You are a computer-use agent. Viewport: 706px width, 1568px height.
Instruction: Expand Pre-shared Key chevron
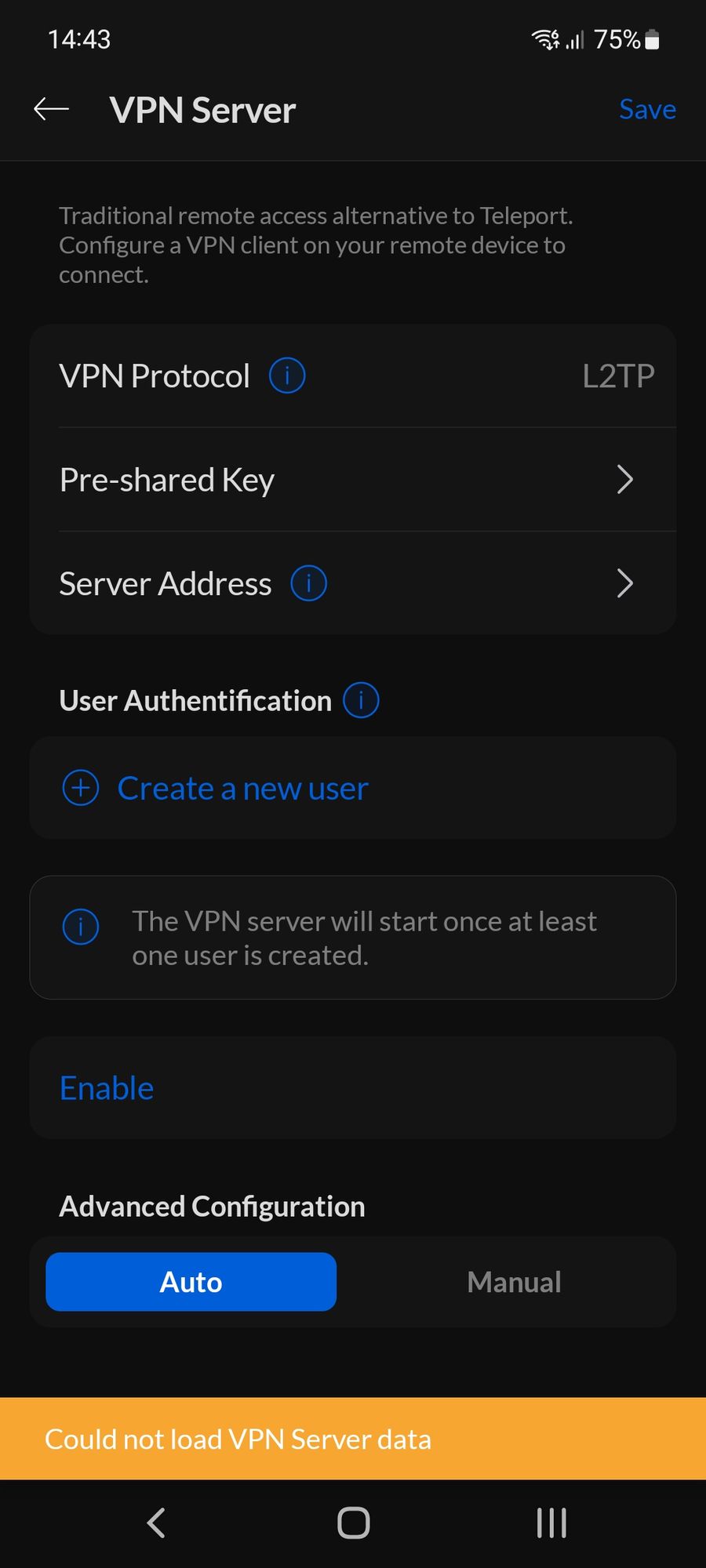(624, 479)
